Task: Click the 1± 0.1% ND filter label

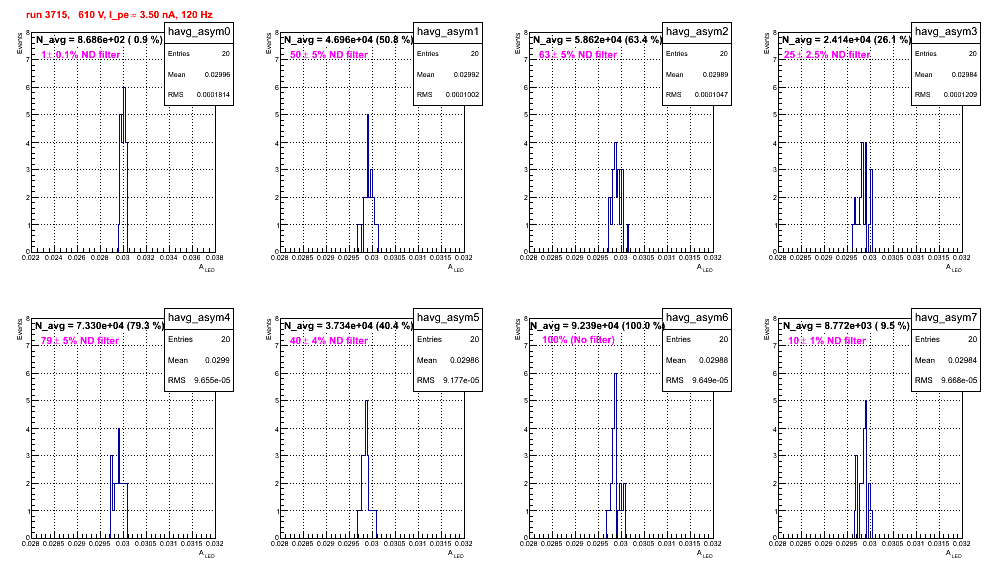Action: point(81,55)
